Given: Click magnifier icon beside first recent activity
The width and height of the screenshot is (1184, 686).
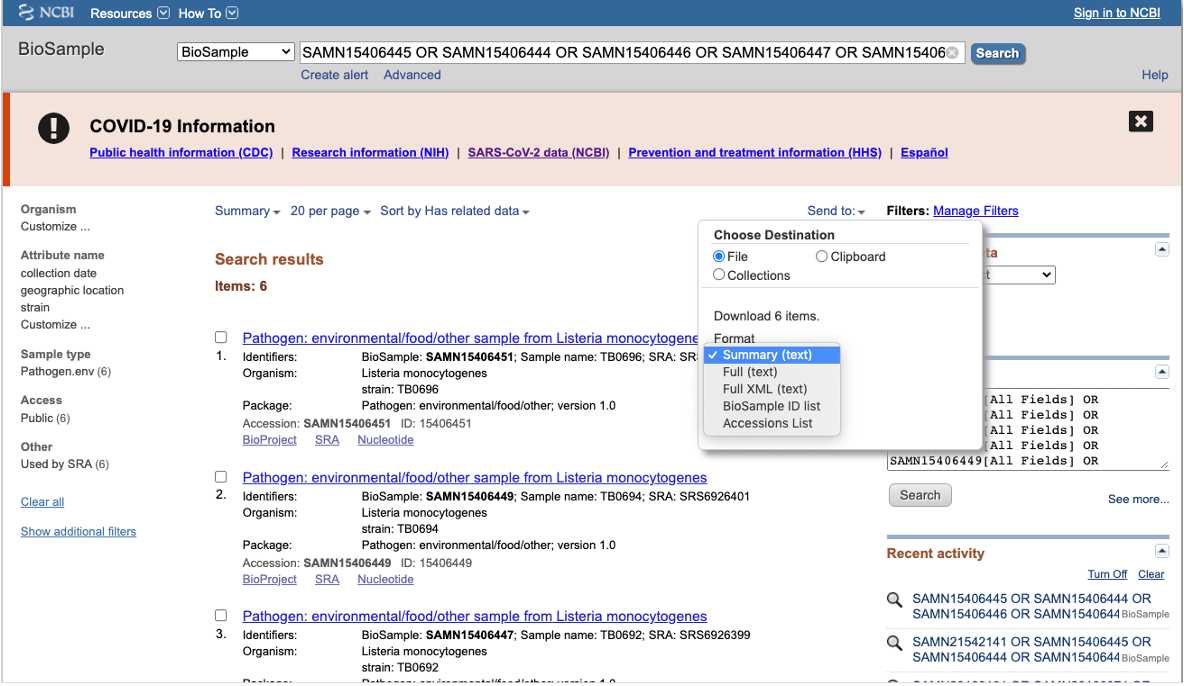Looking at the screenshot, I should (x=895, y=600).
